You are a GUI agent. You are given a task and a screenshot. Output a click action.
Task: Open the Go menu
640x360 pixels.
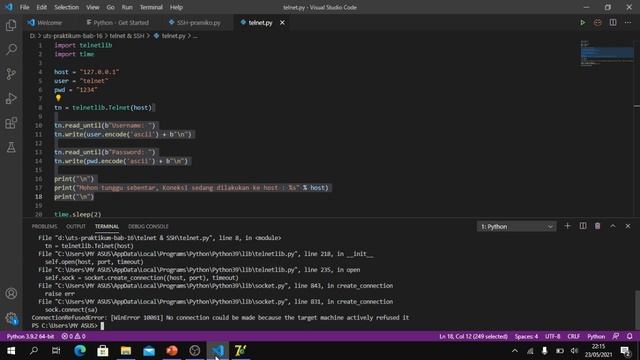pyautogui.click(x=111, y=7)
